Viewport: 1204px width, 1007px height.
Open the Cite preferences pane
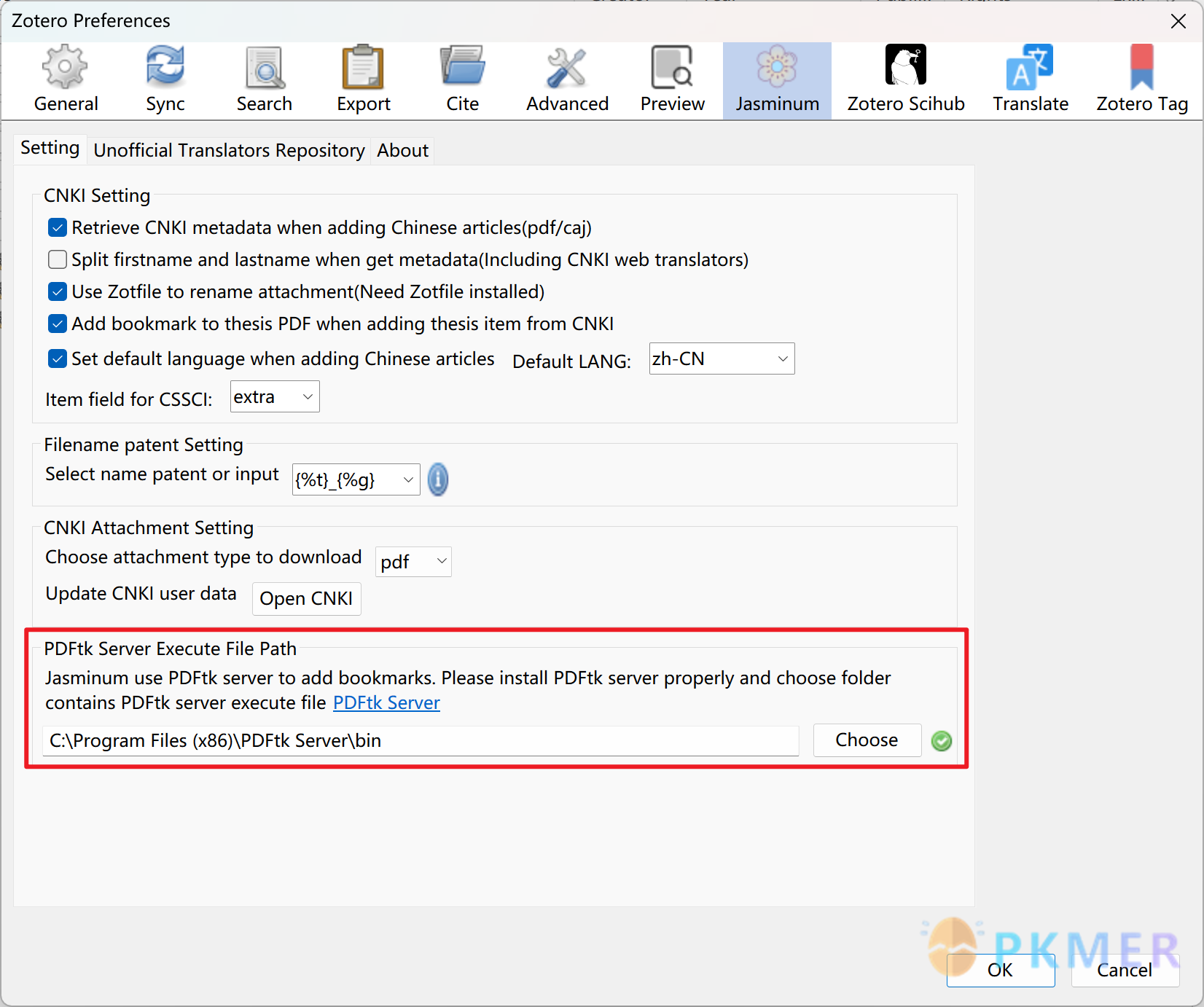[x=462, y=79]
